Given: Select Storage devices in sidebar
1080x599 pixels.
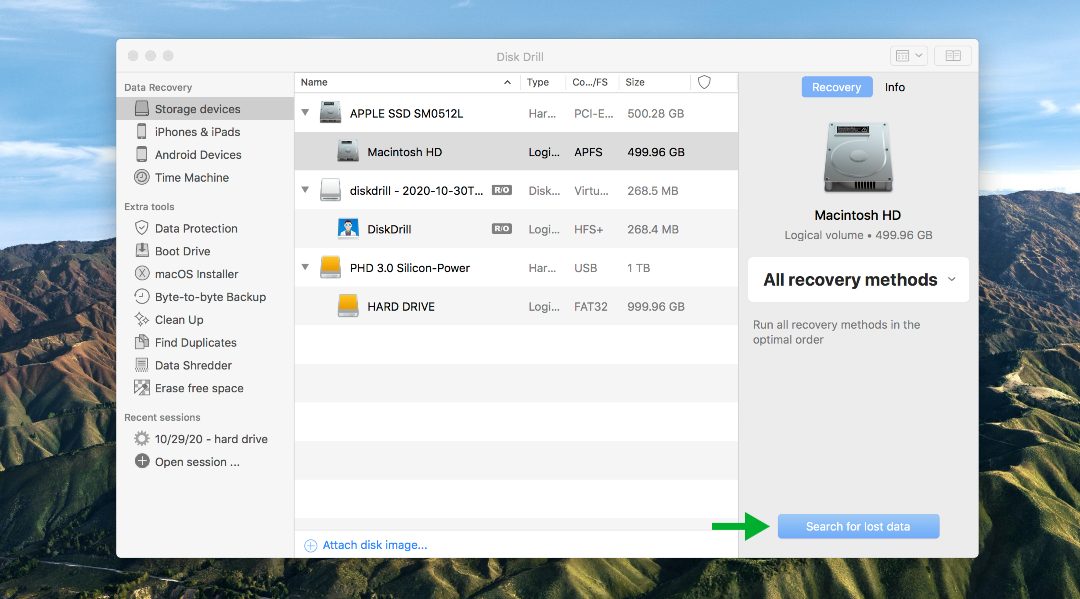Looking at the screenshot, I should (205, 109).
